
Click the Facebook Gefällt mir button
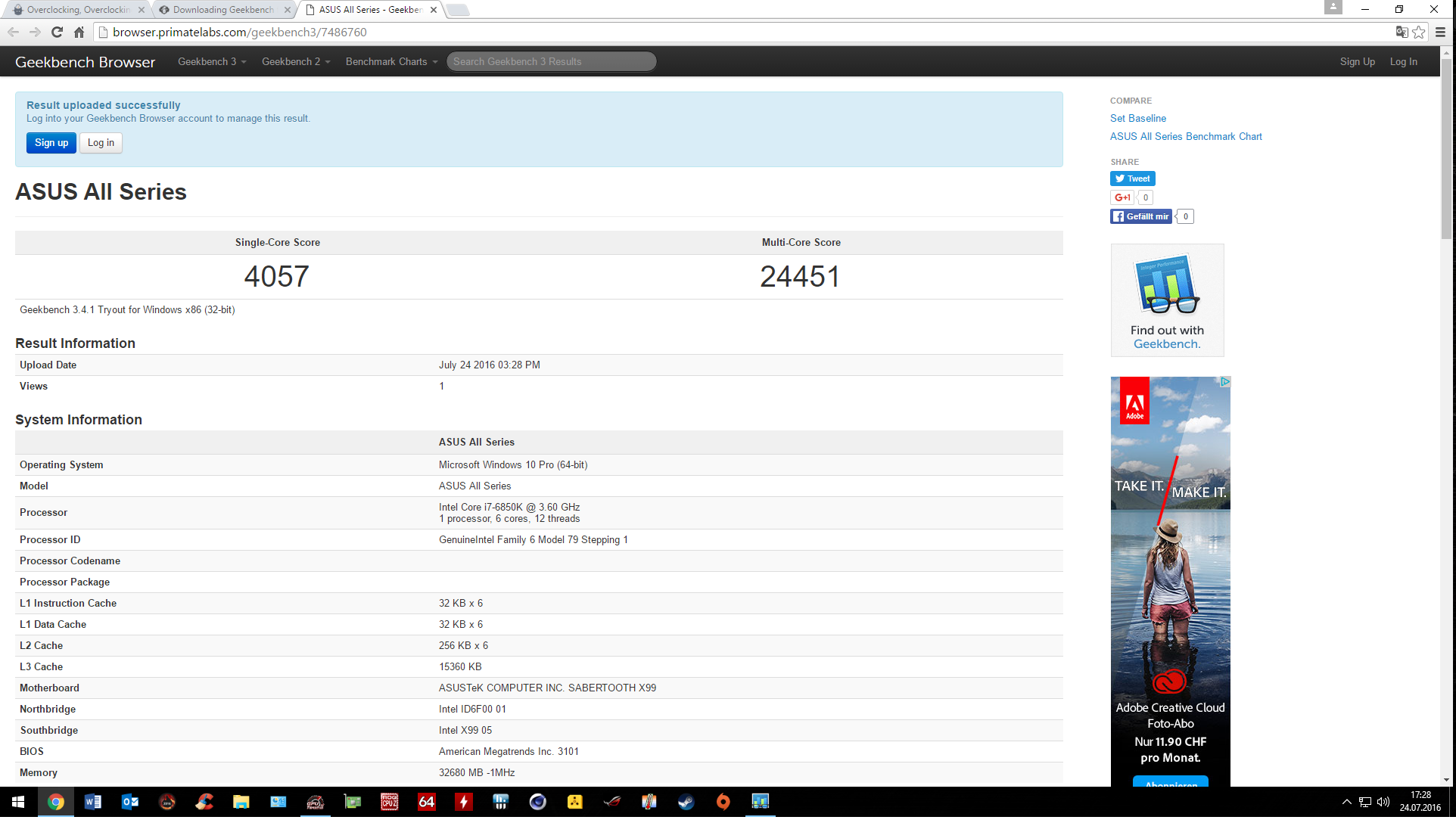coord(1140,216)
